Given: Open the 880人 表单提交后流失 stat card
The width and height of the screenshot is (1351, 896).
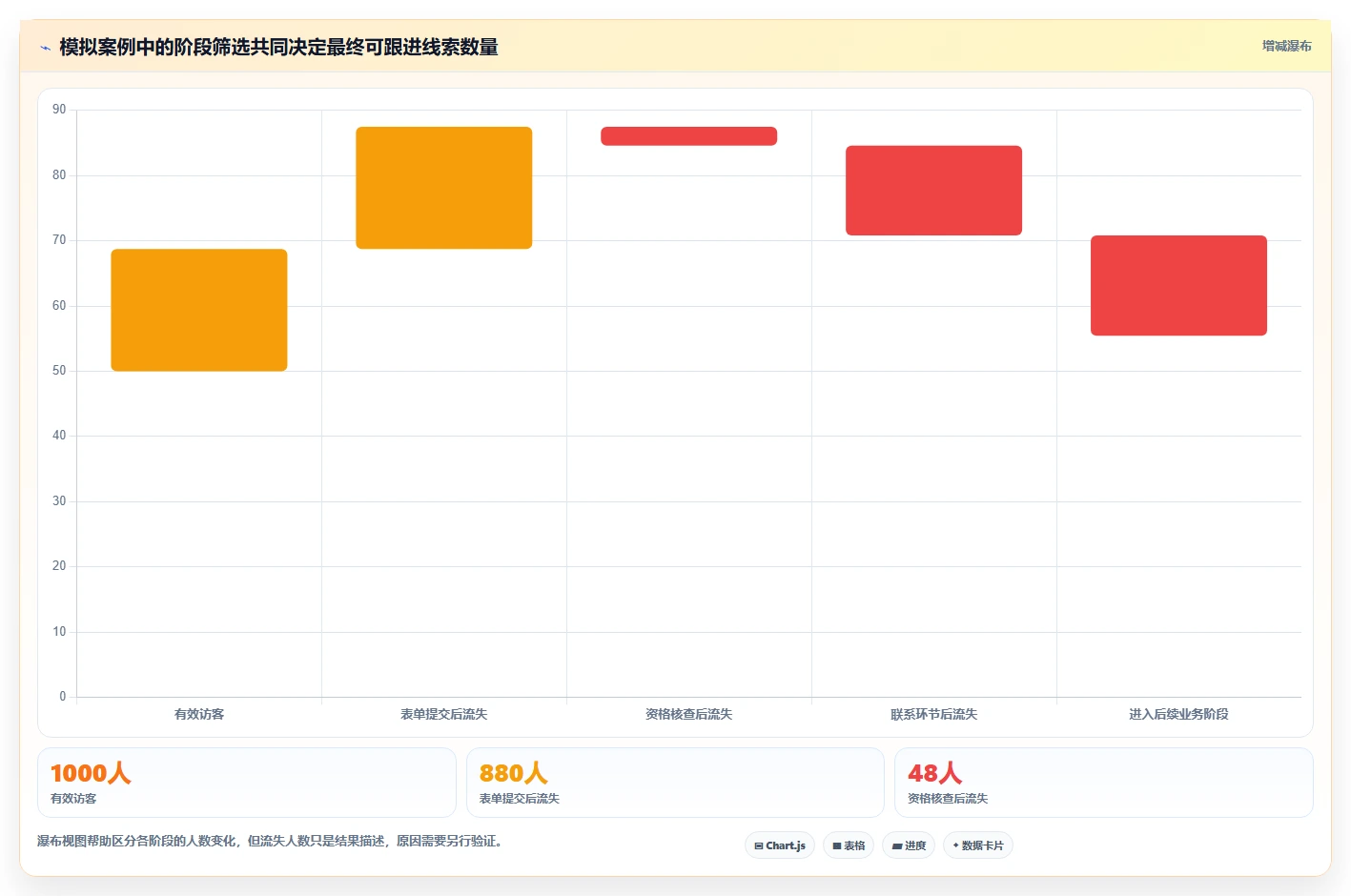Looking at the screenshot, I should pos(675,783).
